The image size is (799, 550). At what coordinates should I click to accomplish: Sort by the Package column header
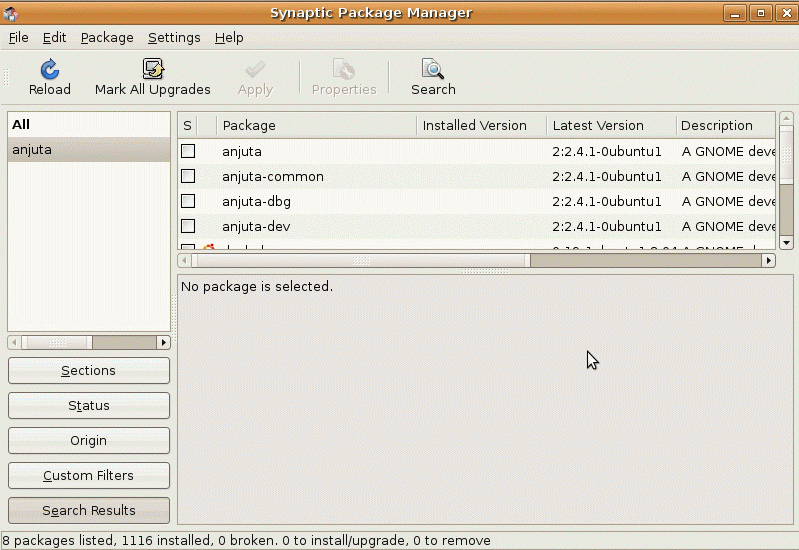tap(317, 125)
